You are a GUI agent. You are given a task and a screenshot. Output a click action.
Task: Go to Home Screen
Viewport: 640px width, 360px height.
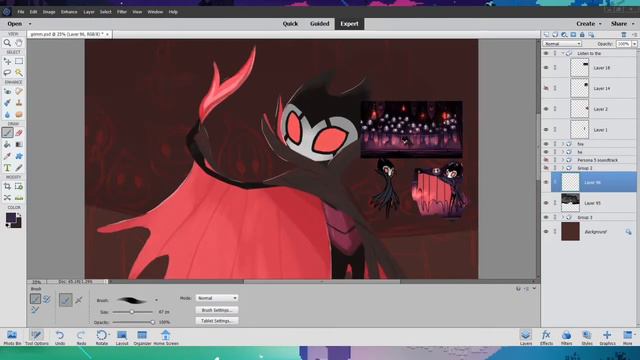[x=166, y=338]
